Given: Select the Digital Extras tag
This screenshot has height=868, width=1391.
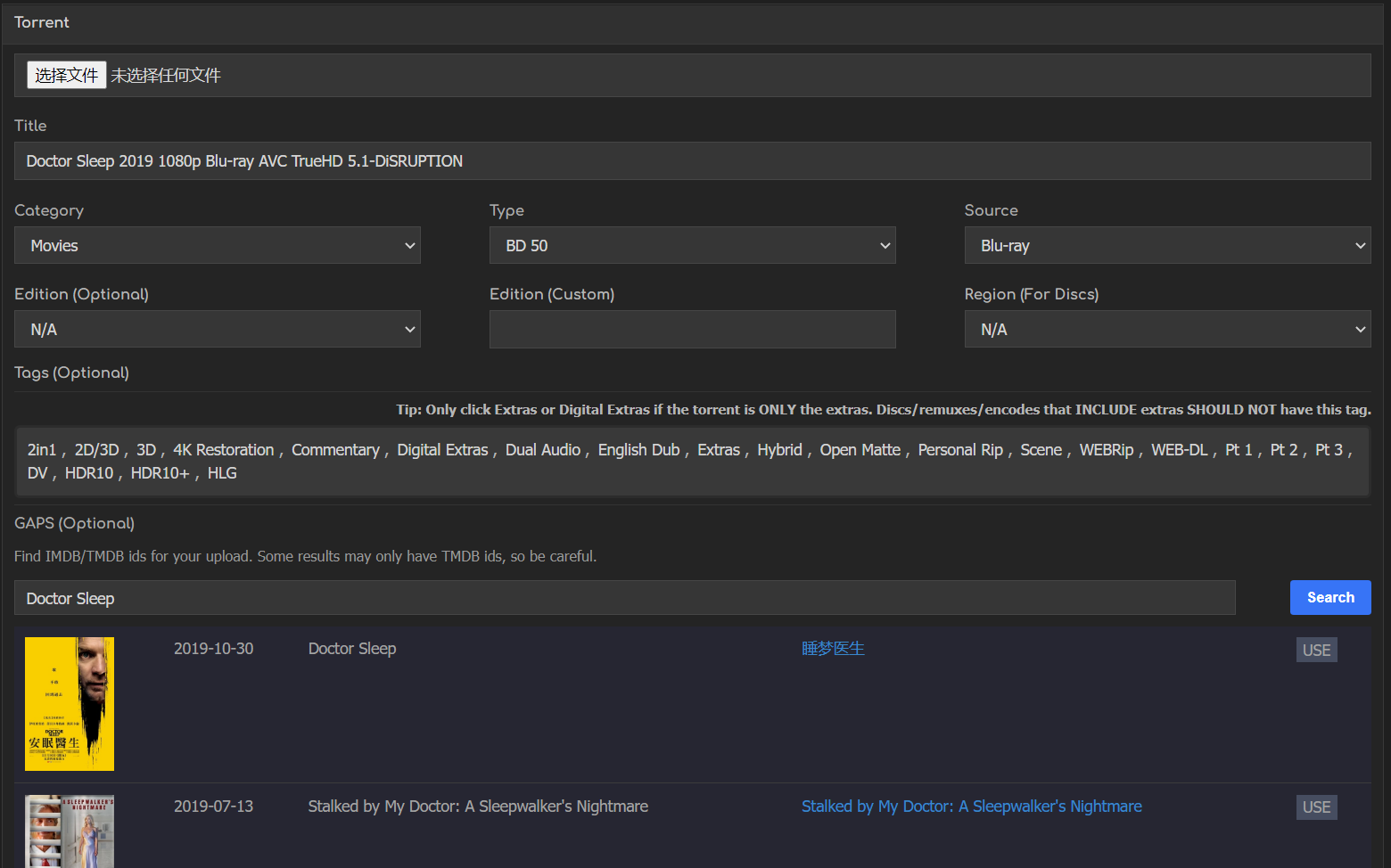Looking at the screenshot, I should click(442, 450).
